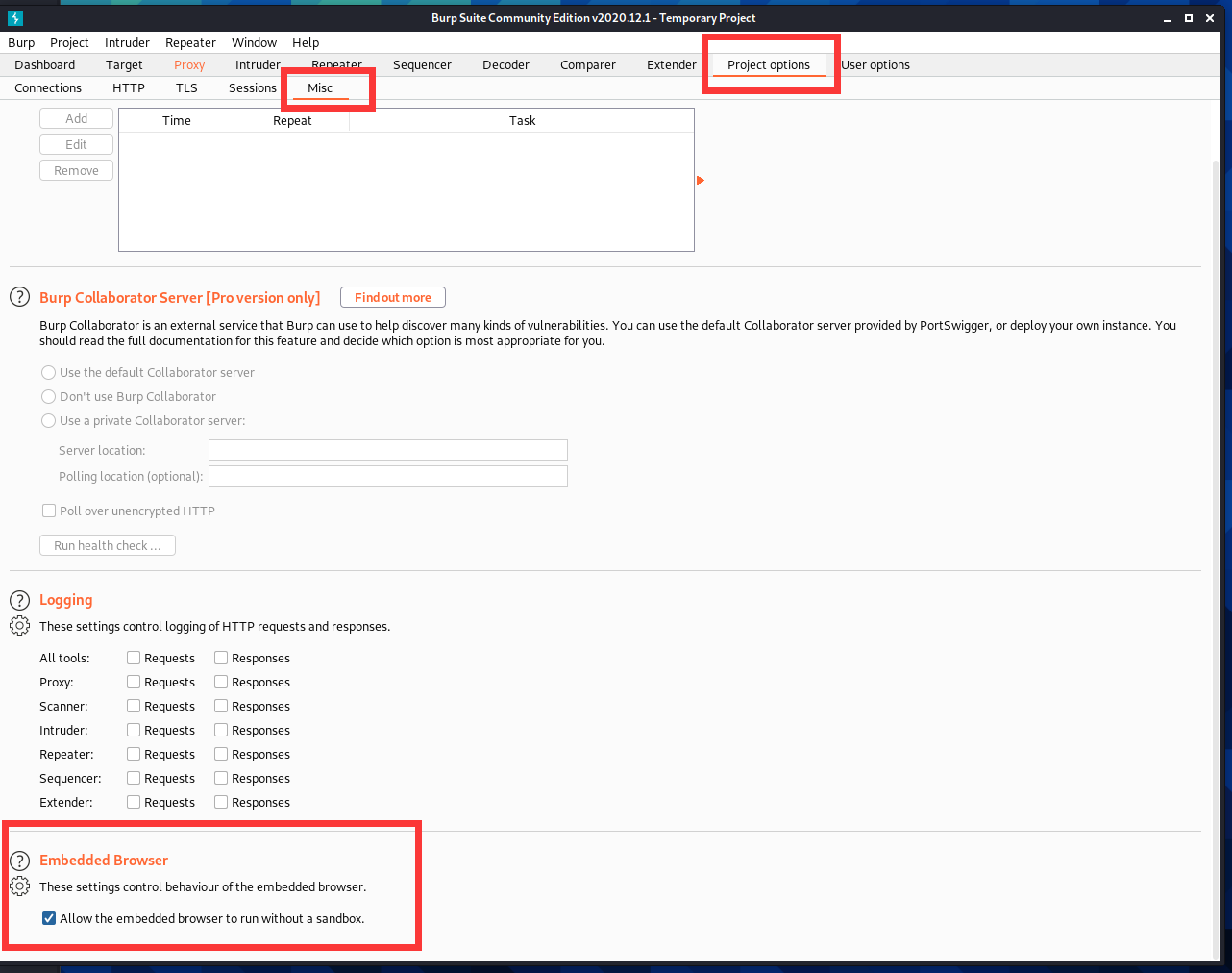The width and height of the screenshot is (1232, 973).
Task: Enable Requests logging for Proxy
Action: pyautogui.click(x=134, y=682)
